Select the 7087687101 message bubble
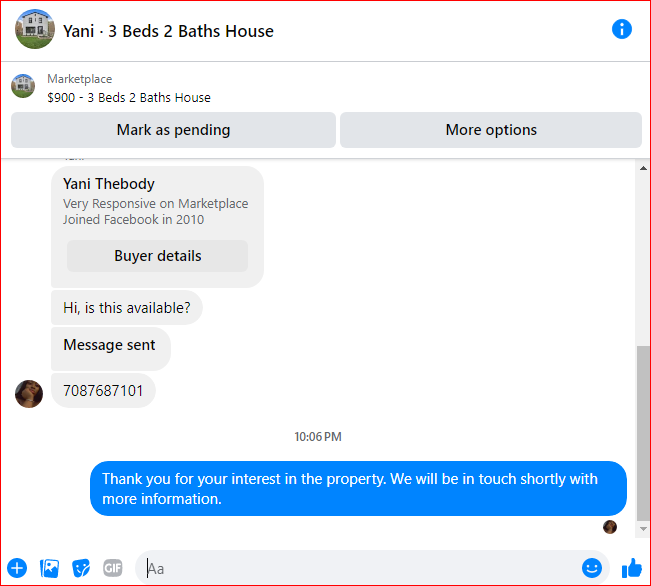651x586 pixels. (x=103, y=391)
